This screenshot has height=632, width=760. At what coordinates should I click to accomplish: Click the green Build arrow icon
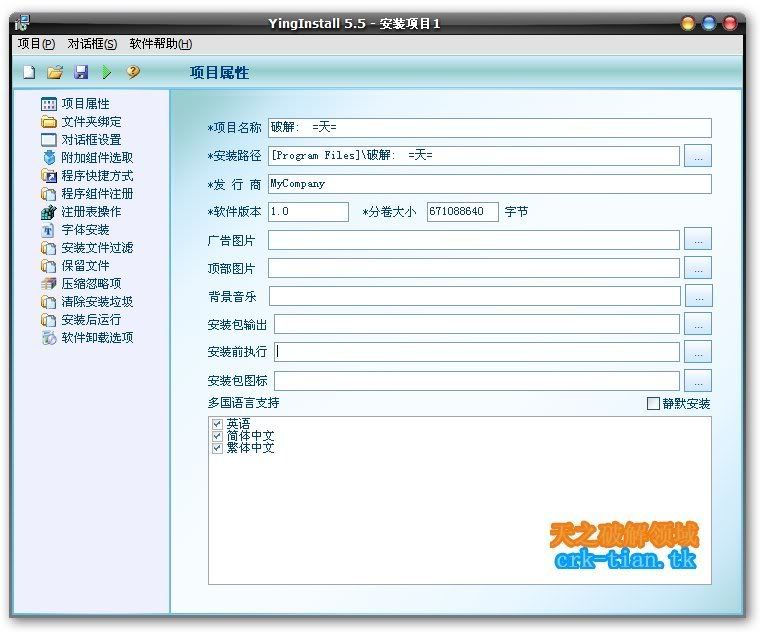click(107, 72)
